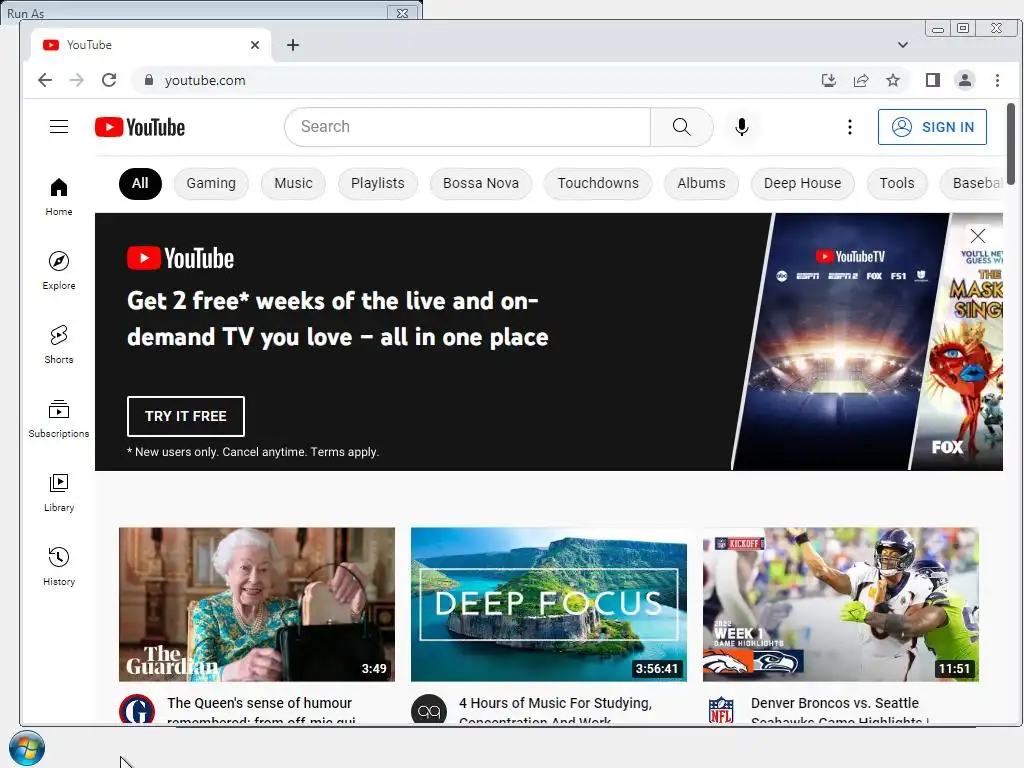Viewport: 1024px width, 768px height.
Task: Click the browser forward arrow
Action: [x=76, y=80]
